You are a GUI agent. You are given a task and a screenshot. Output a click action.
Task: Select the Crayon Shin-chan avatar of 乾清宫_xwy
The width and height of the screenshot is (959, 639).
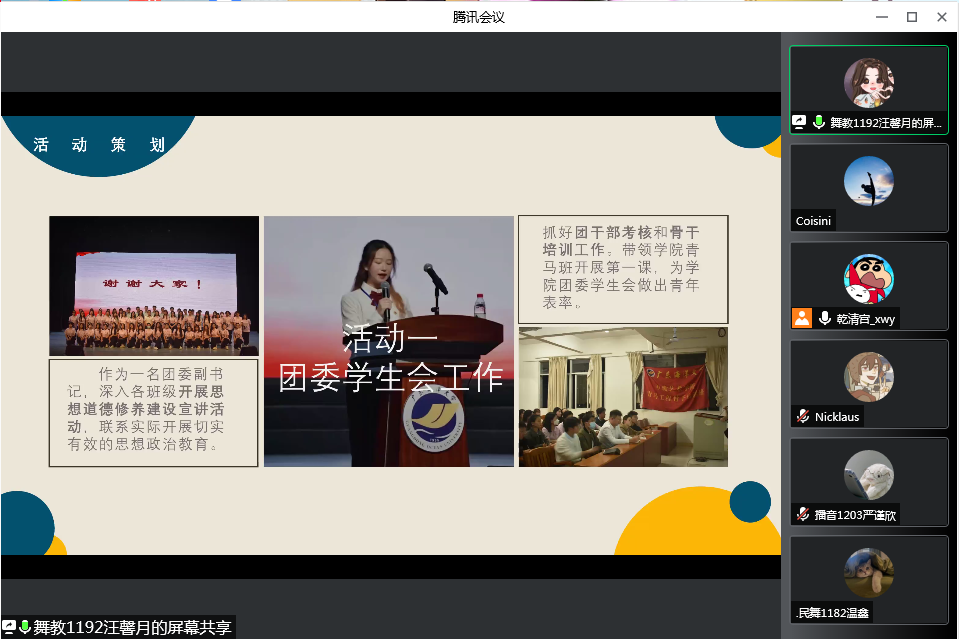pyautogui.click(x=868, y=279)
